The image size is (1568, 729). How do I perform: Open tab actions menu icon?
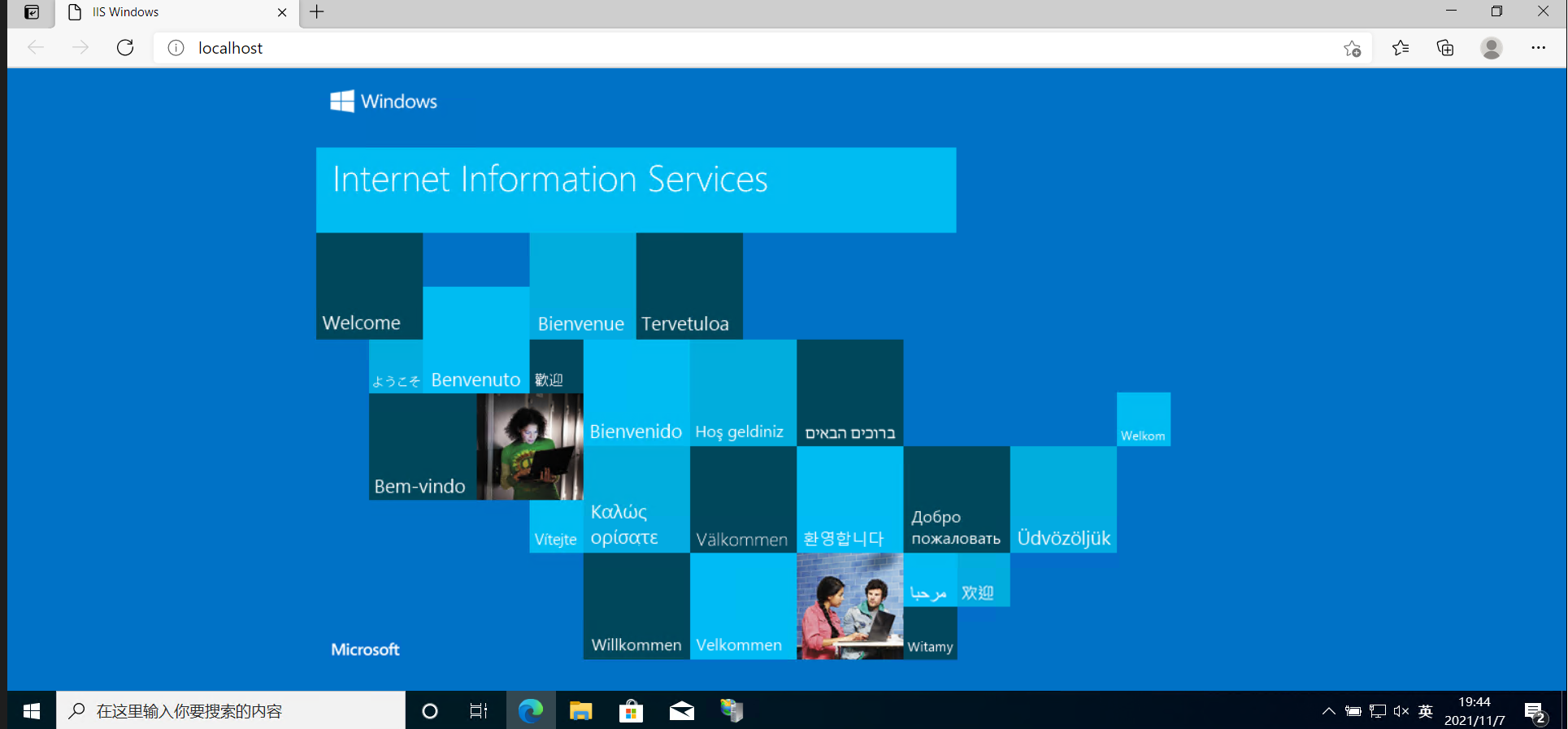click(x=32, y=12)
